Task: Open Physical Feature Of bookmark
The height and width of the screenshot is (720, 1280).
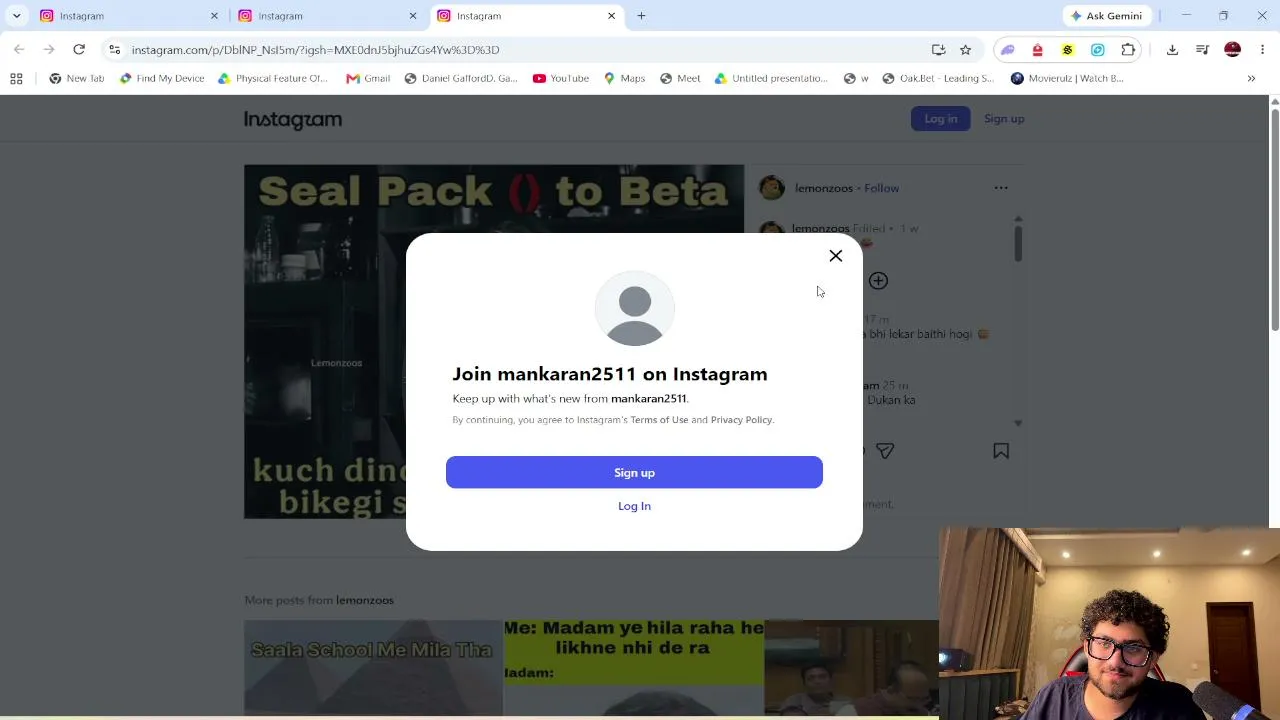Action: point(273,78)
